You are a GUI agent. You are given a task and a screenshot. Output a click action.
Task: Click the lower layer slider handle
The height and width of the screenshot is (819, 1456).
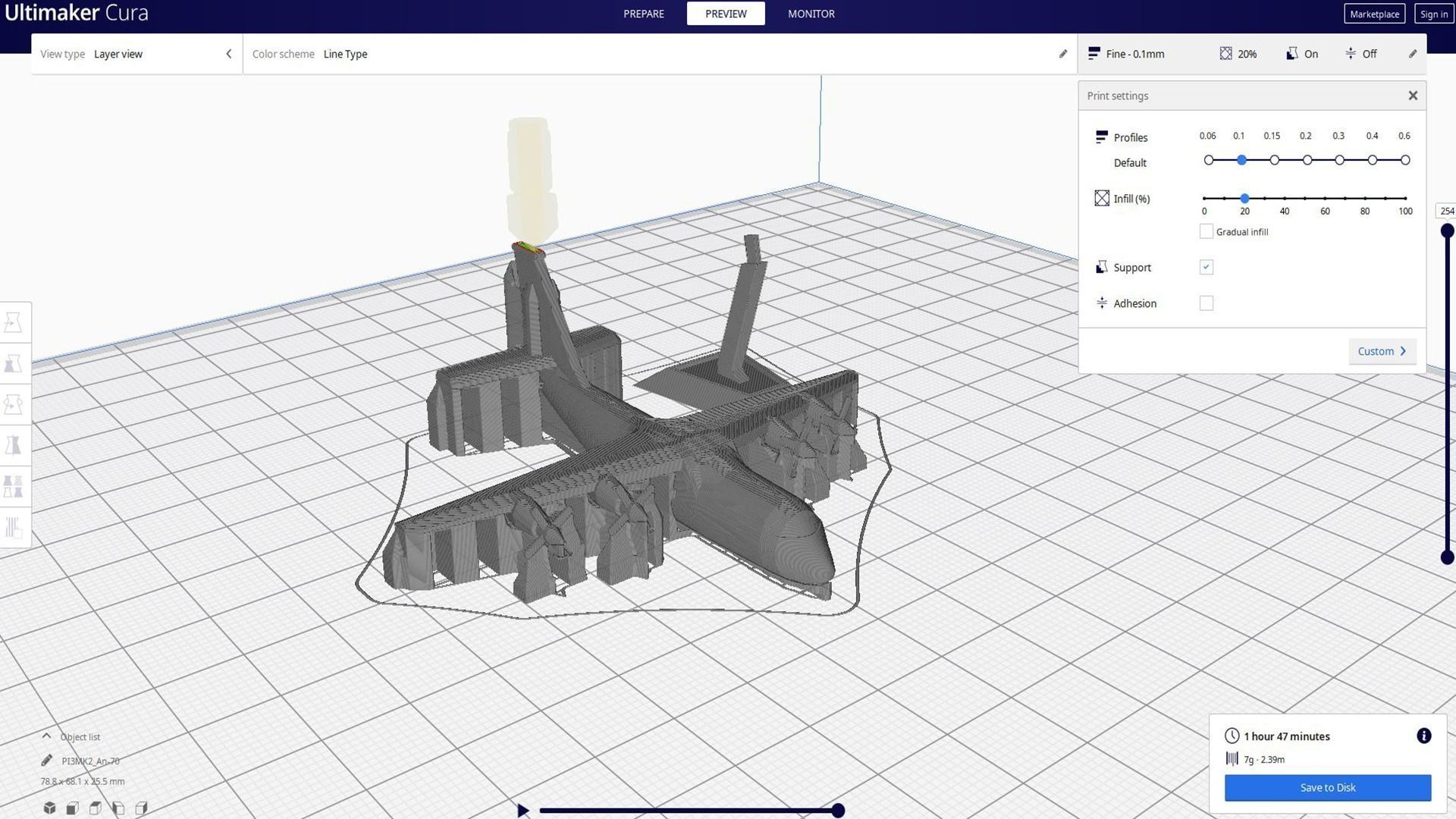click(1447, 557)
